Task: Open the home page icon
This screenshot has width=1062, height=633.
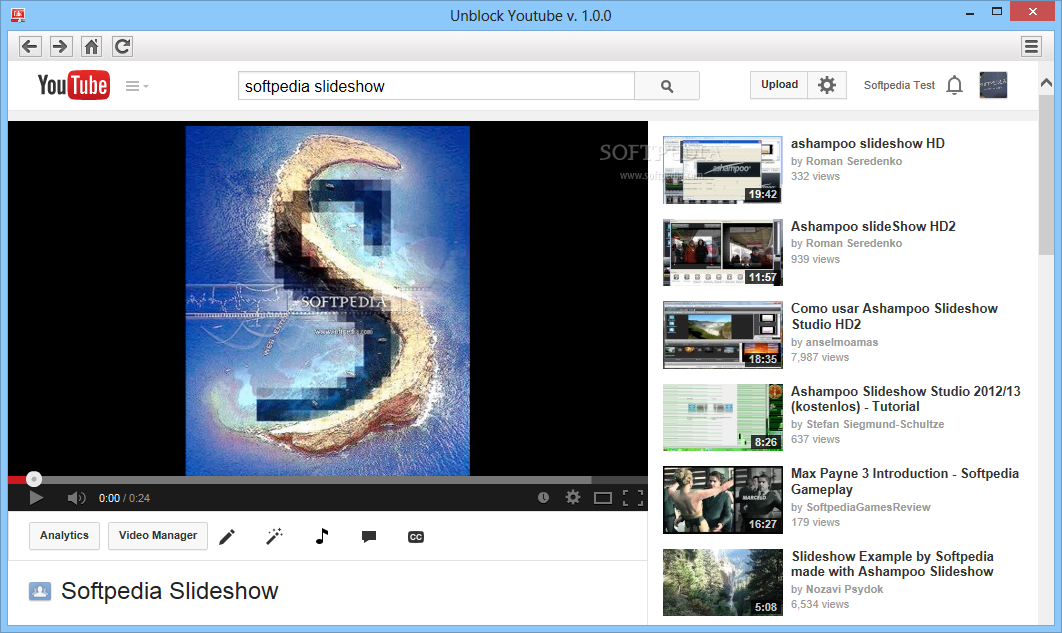Action: [x=91, y=47]
